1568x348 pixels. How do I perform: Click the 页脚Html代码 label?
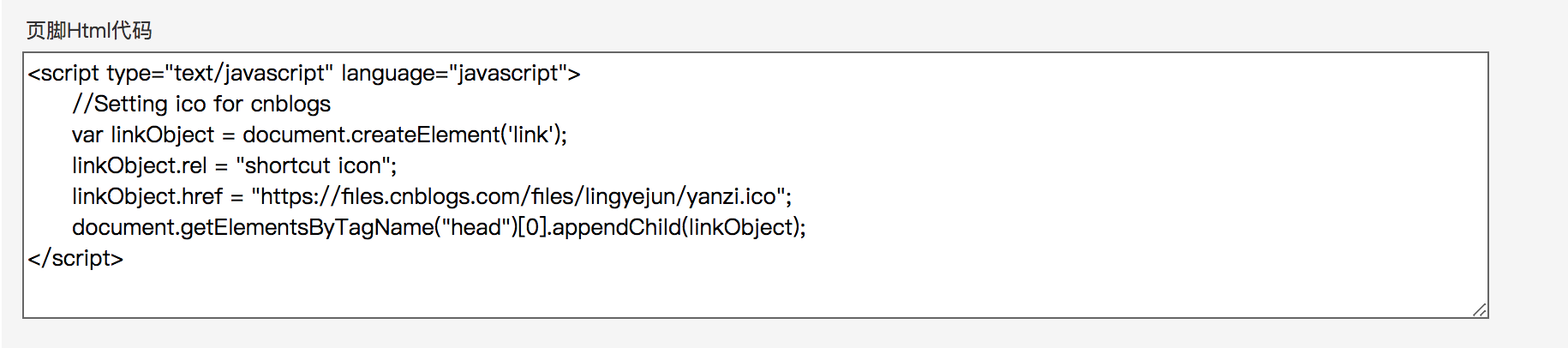point(89,31)
